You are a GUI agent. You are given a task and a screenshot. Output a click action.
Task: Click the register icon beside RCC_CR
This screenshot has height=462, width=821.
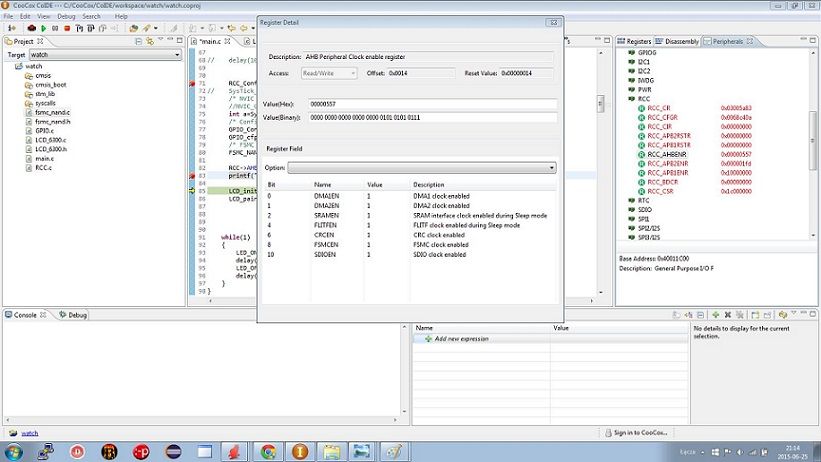pyautogui.click(x=641, y=108)
